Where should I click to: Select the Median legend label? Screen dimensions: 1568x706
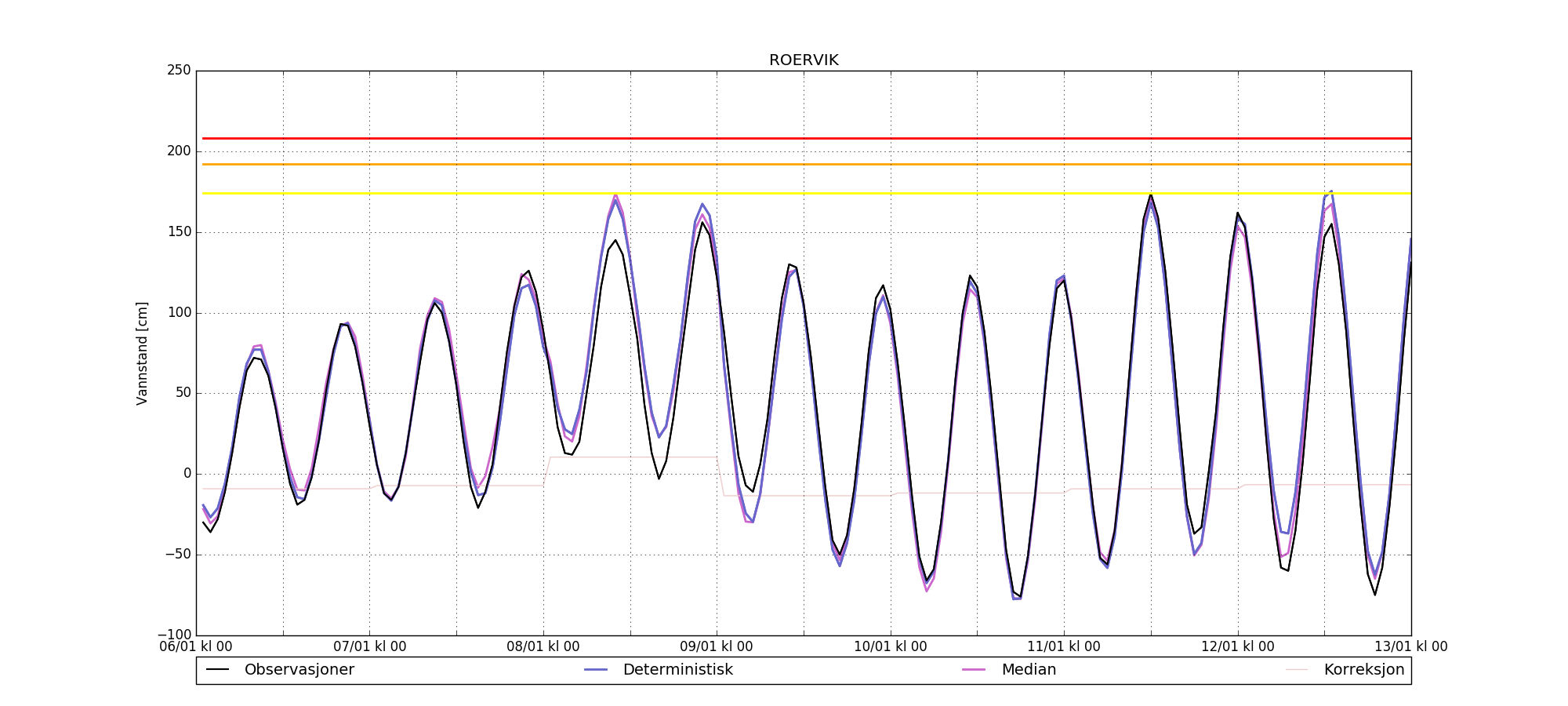1029,670
